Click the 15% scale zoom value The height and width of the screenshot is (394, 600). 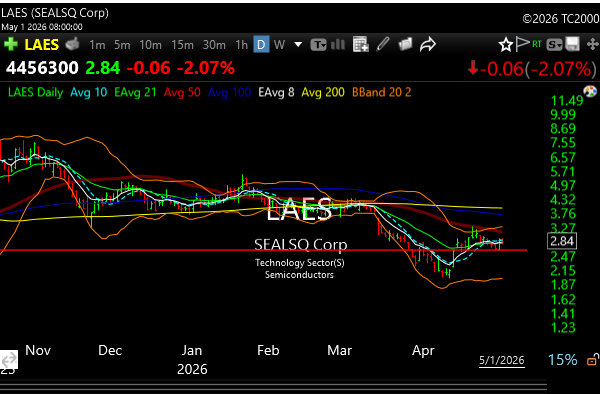click(562, 360)
